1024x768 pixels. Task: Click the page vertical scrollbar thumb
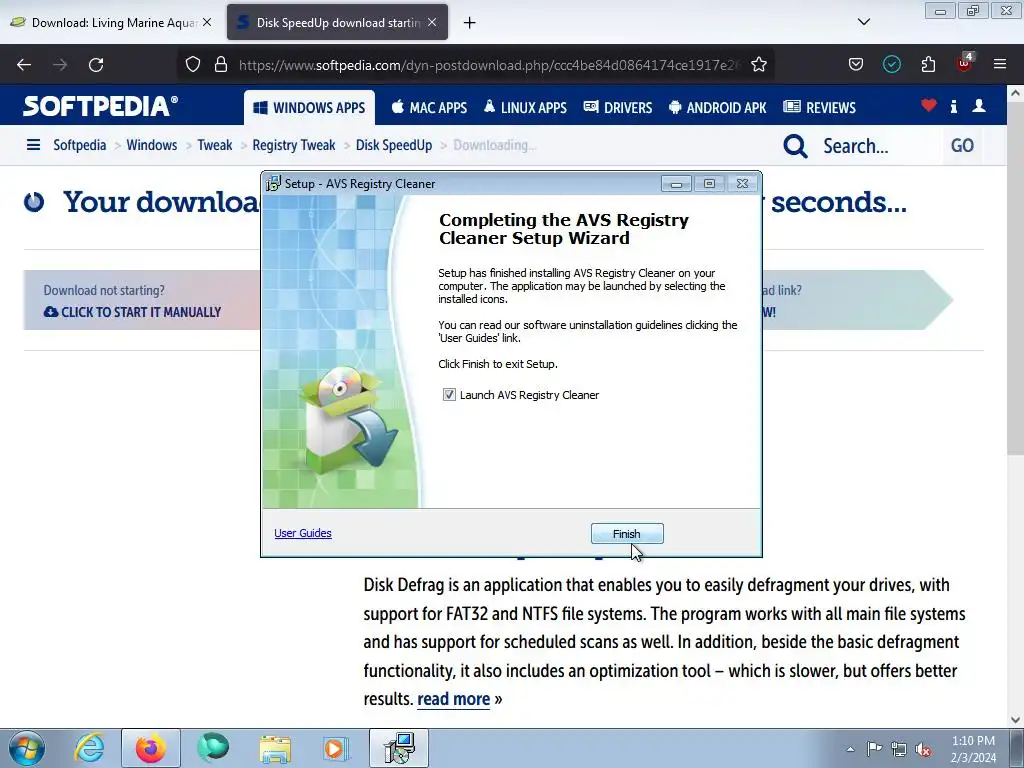[x=1015, y=278]
